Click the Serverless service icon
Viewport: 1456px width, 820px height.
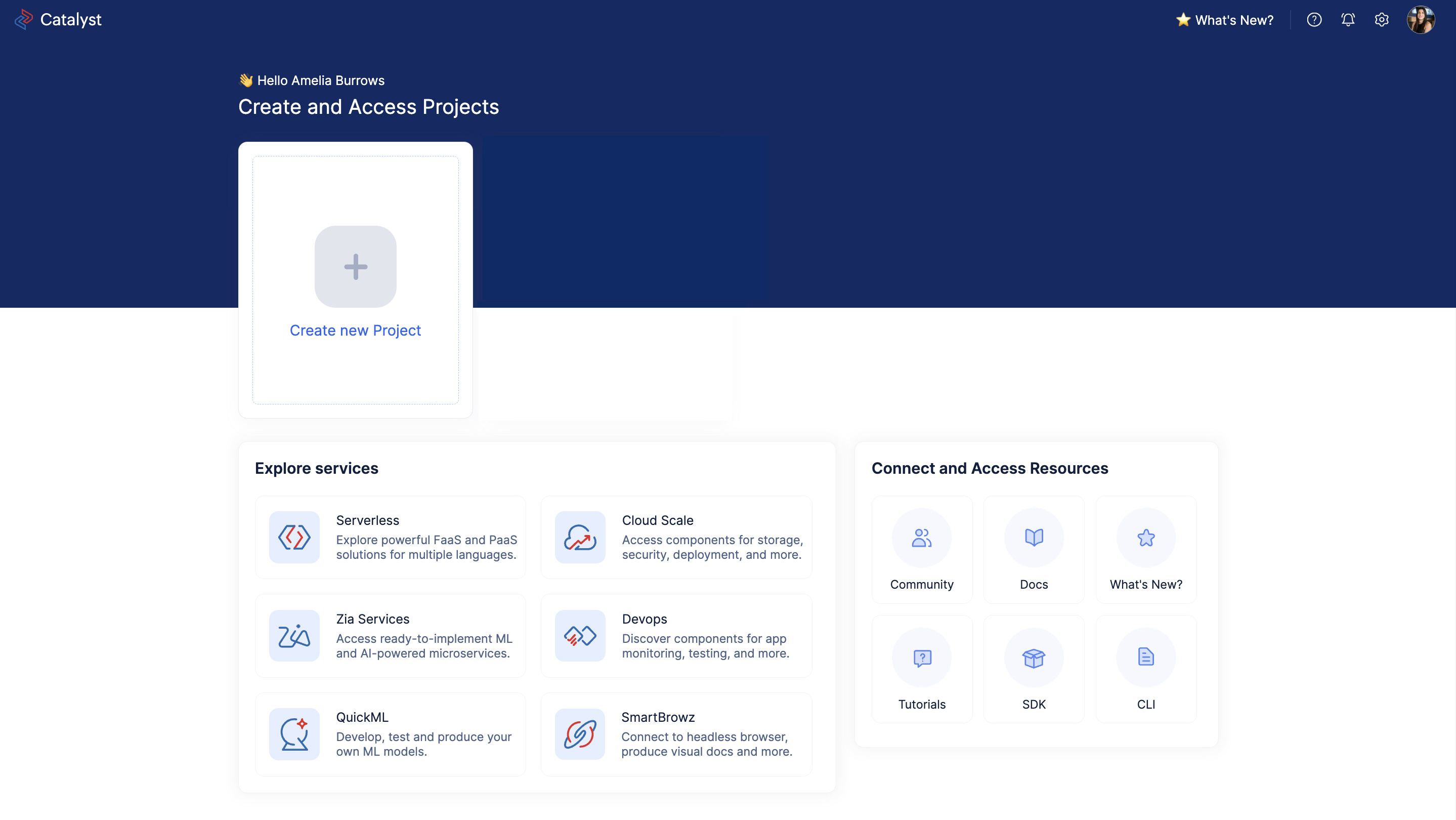pos(296,537)
